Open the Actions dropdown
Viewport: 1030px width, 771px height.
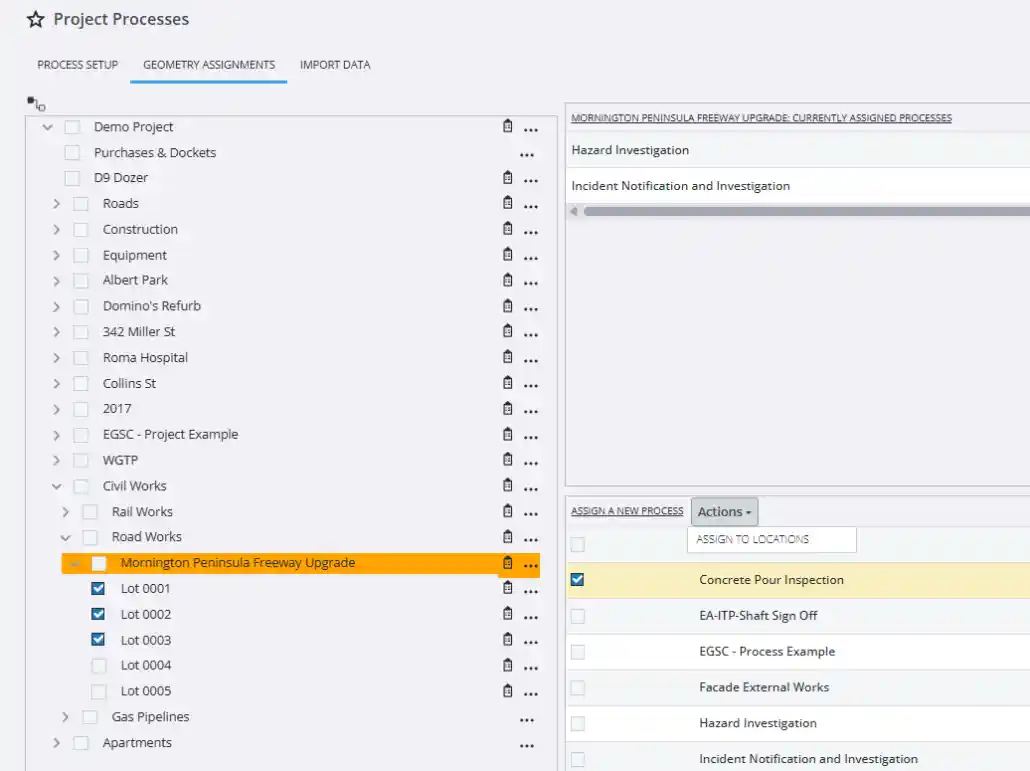click(x=724, y=511)
